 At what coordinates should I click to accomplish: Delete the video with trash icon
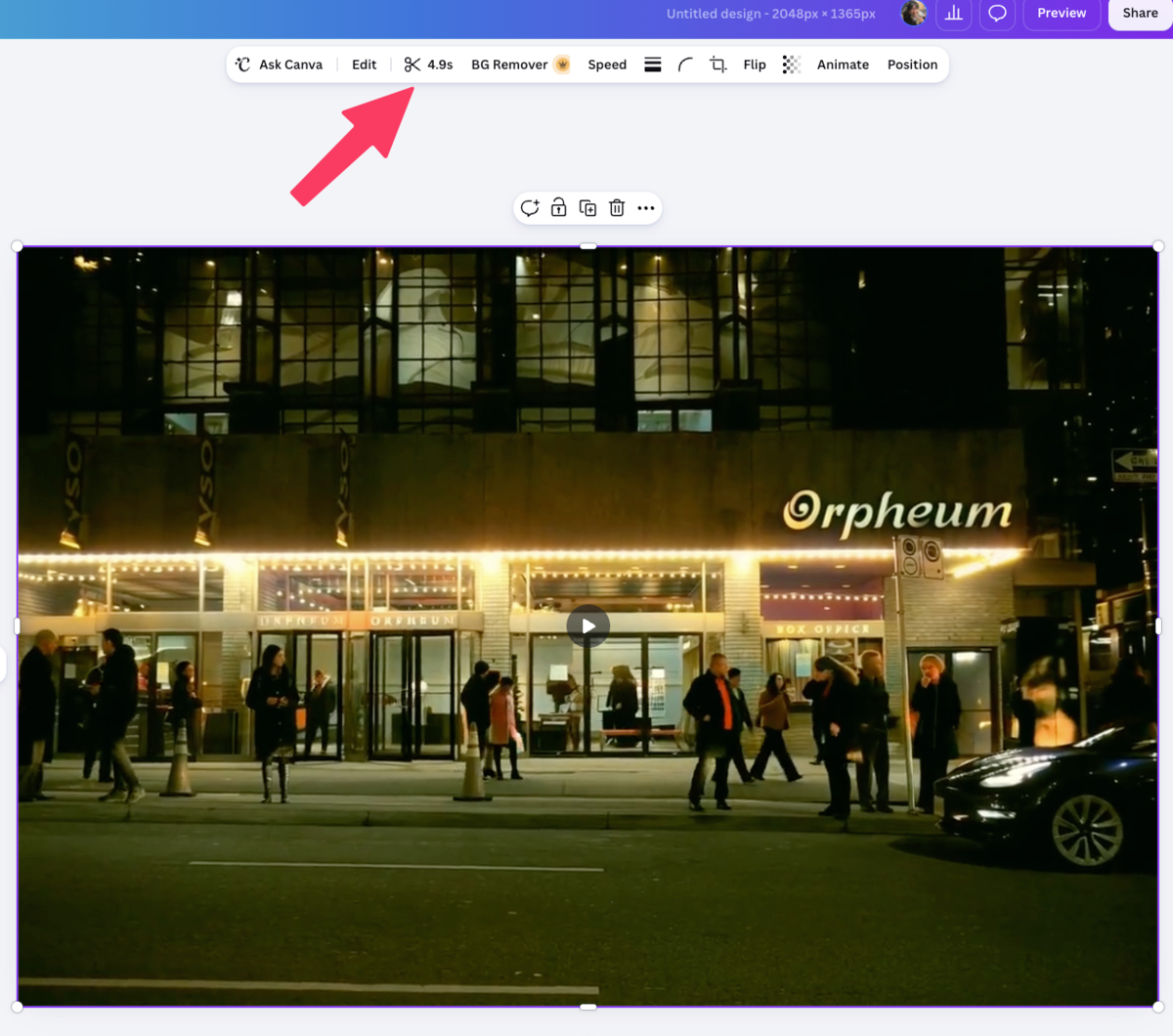[617, 208]
